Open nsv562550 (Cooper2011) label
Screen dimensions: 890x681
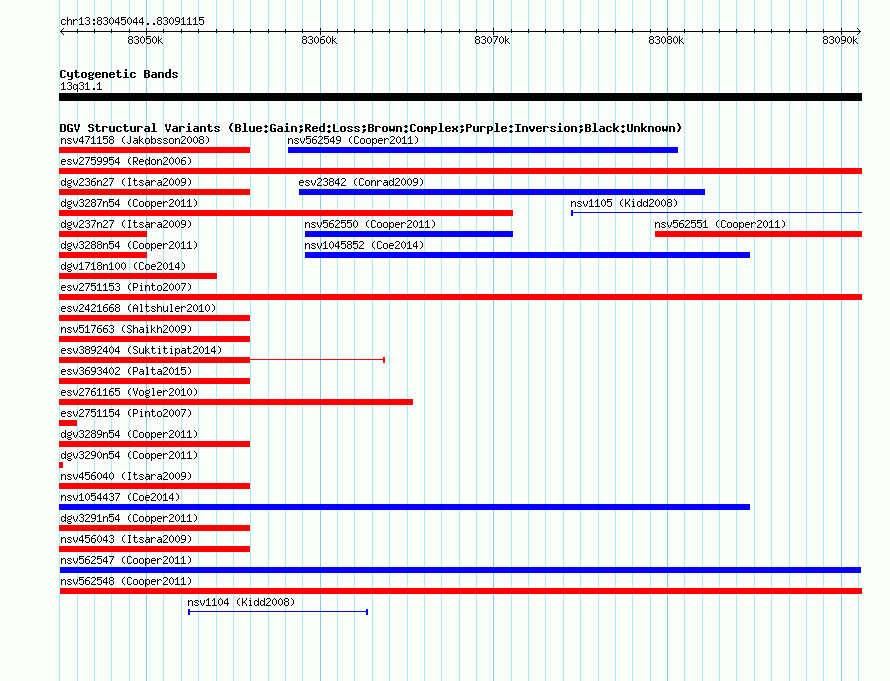point(370,224)
